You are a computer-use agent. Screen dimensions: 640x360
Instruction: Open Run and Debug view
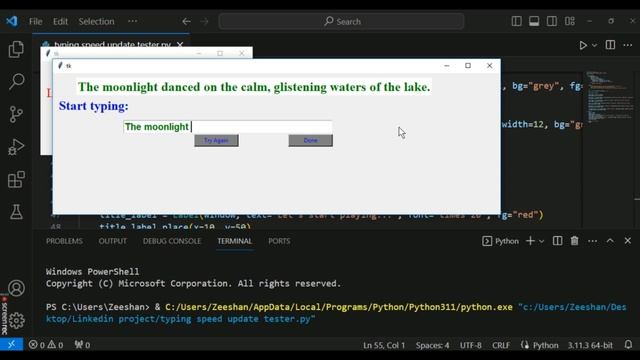coord(16,147)
